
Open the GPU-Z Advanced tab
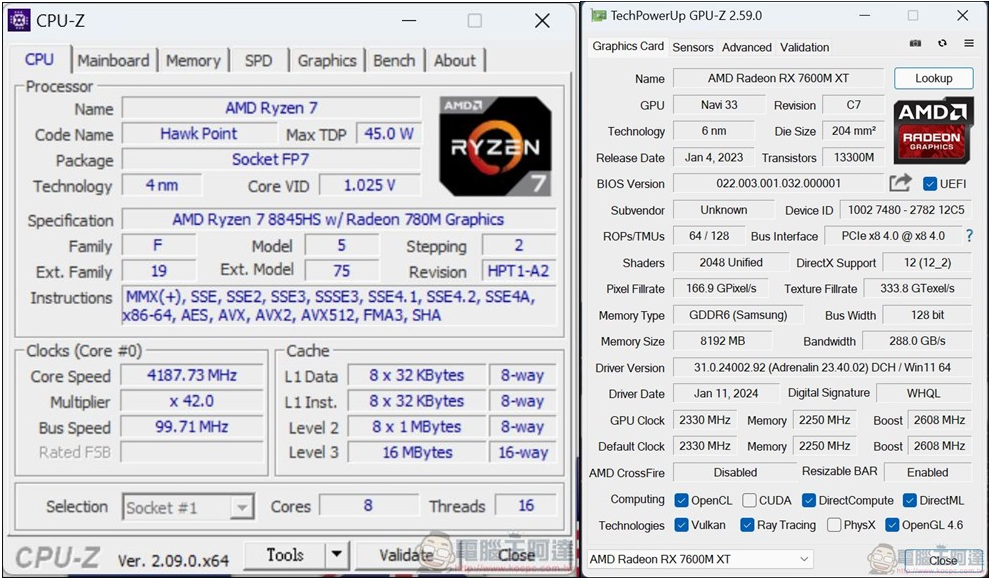coord(747,47)
